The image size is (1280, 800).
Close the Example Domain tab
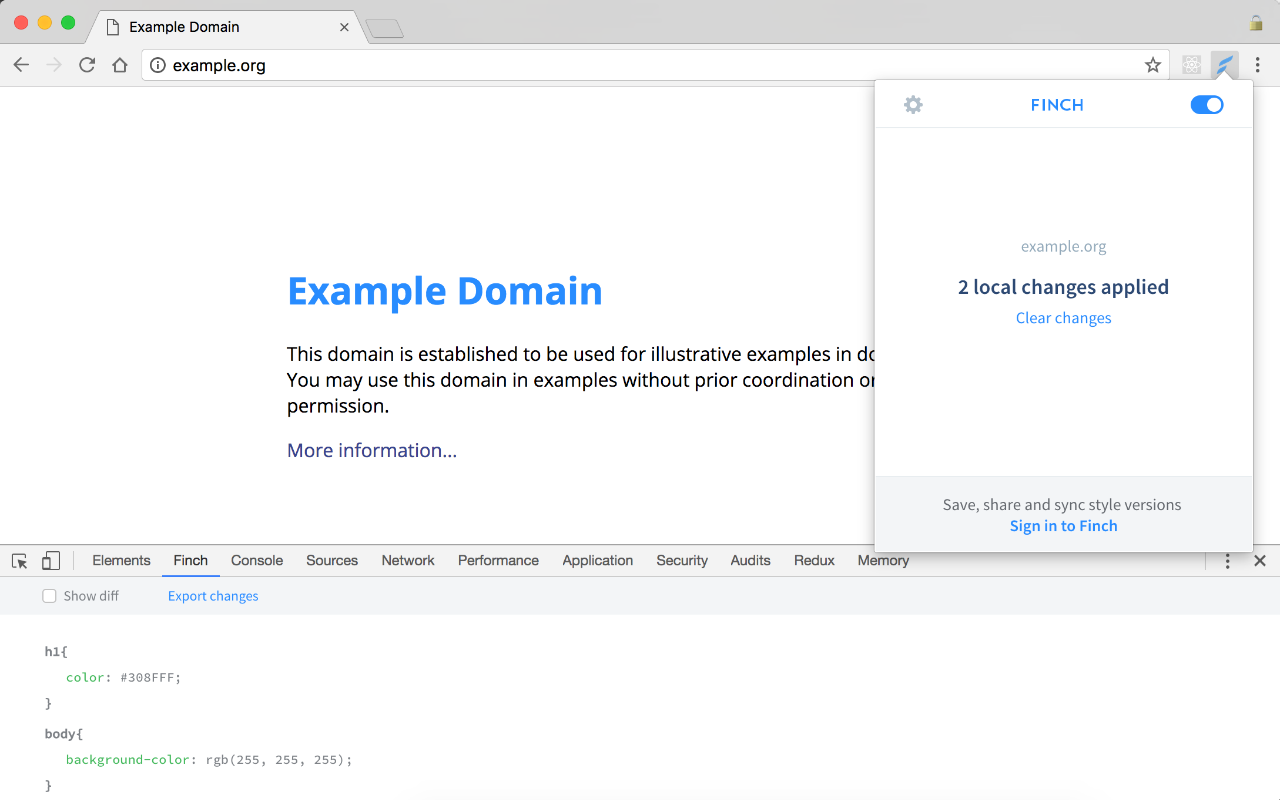[x=345, y=27]
